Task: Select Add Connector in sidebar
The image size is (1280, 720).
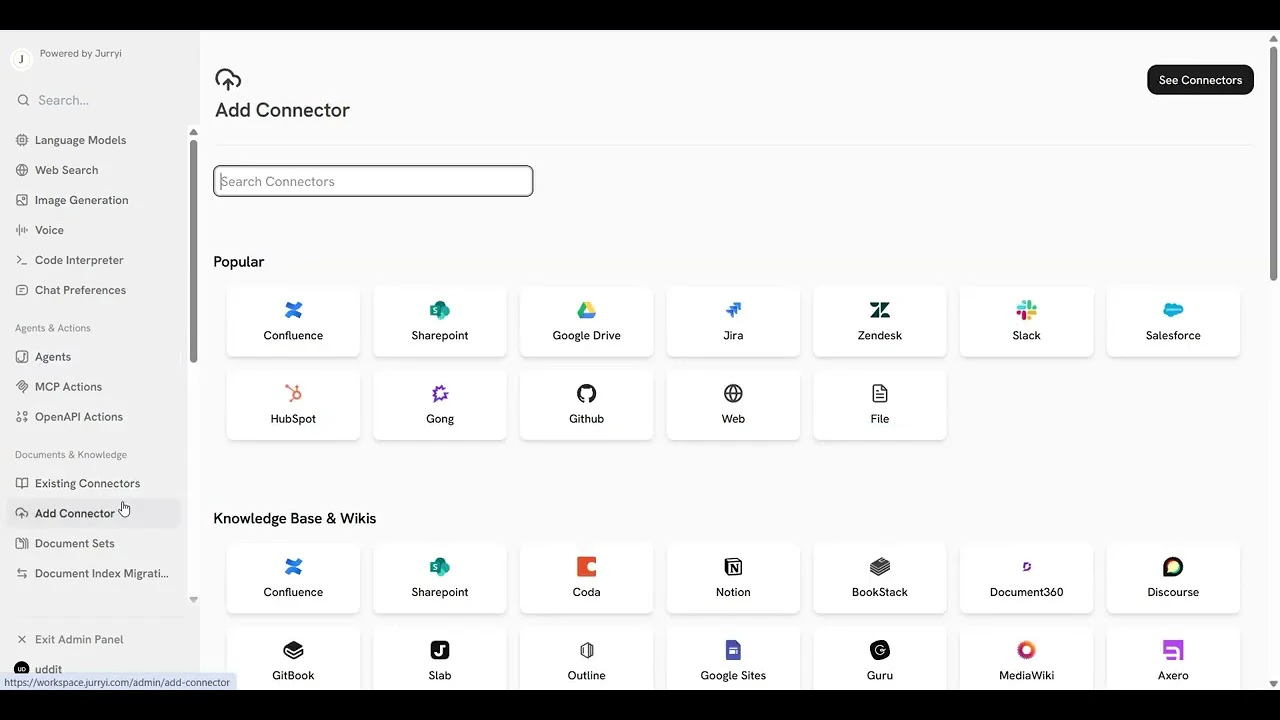Action: coord(93,513)
